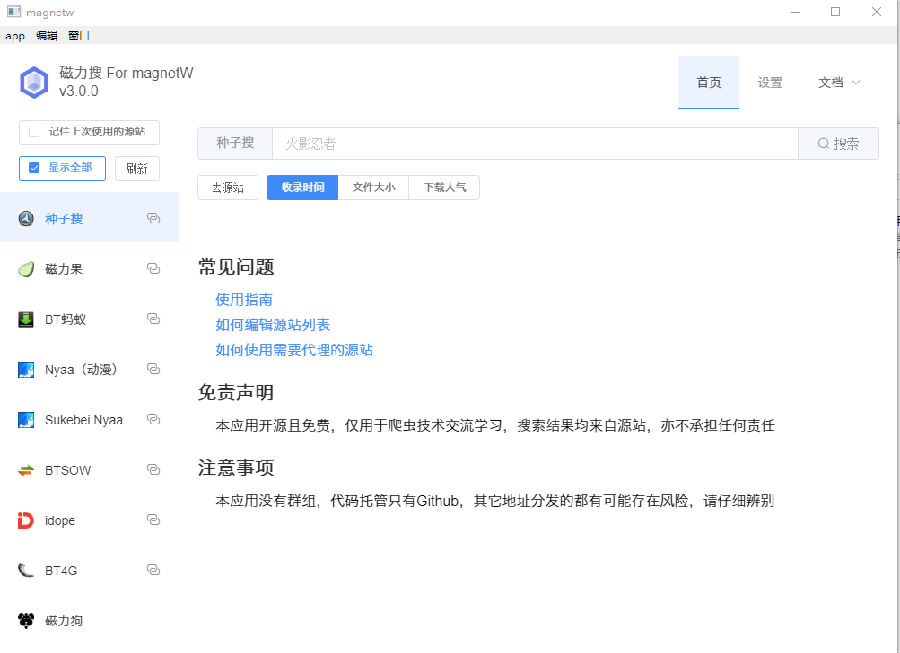Open the 设置 tab
Screen dimensions: 900x653
click(770, 83)
